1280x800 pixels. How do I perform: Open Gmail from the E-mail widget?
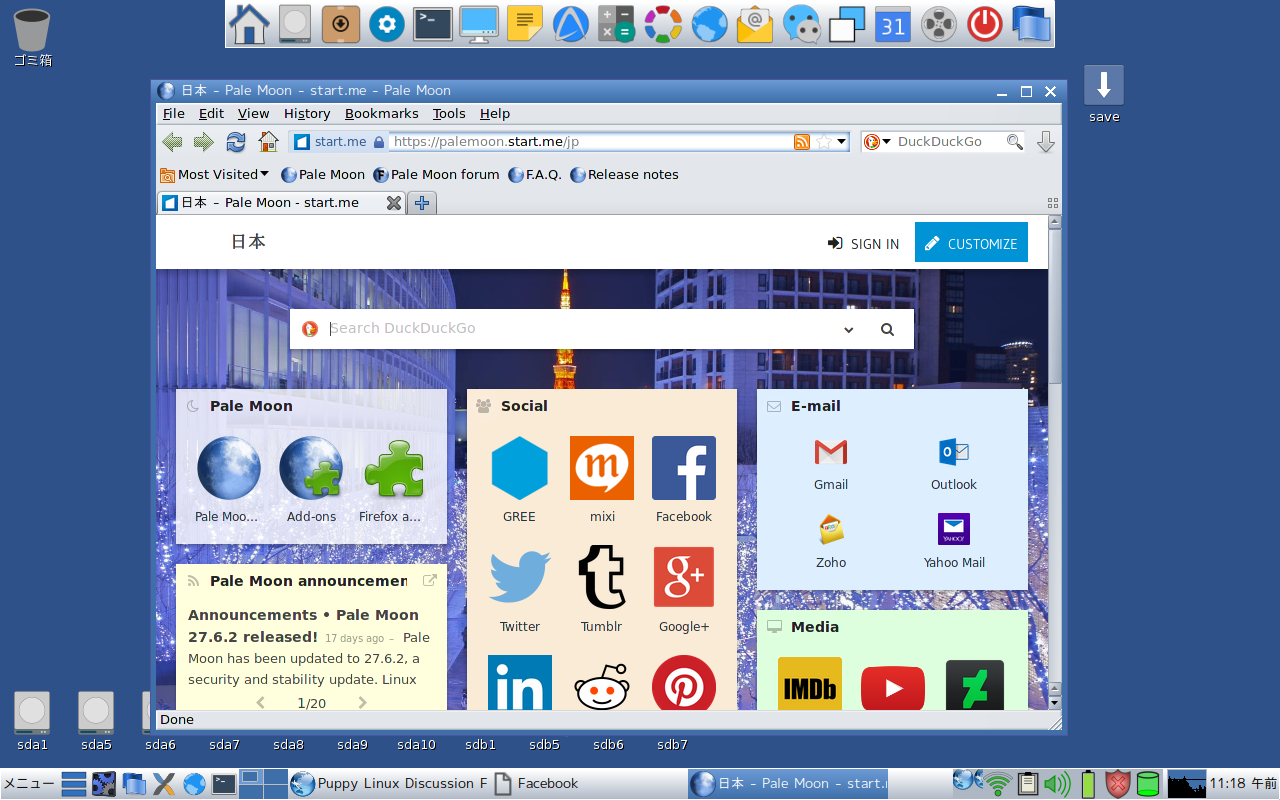click(x=830, y=452)
